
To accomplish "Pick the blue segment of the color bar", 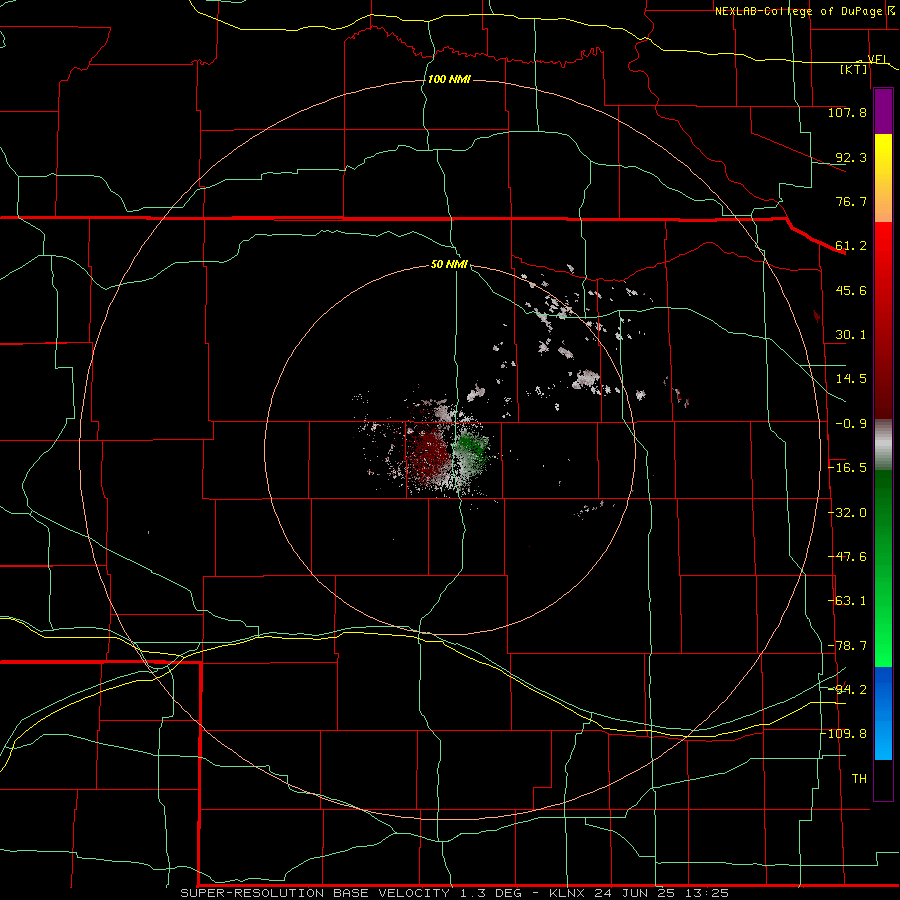I will coord(883,713).
